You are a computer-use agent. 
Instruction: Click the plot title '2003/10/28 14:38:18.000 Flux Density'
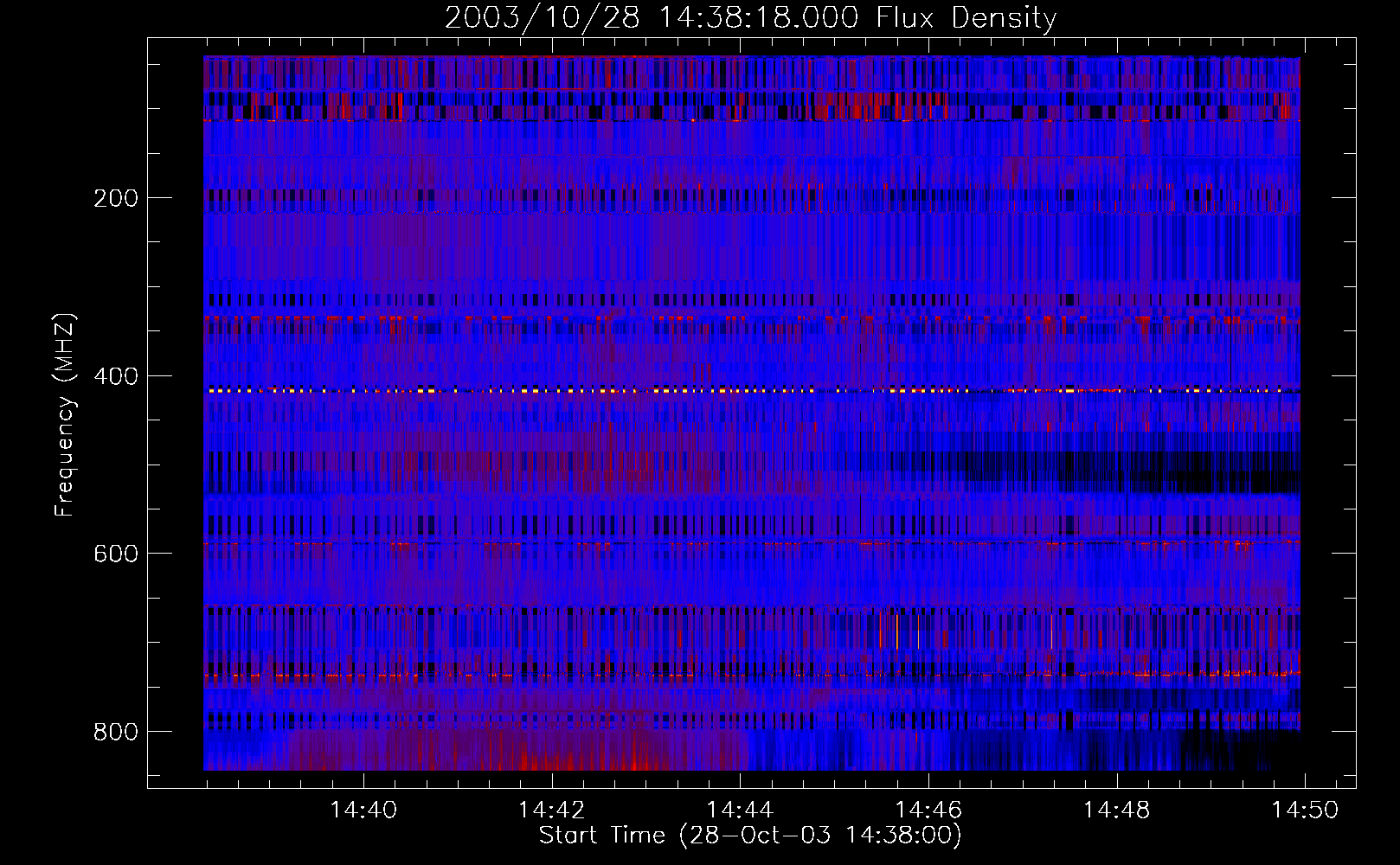[751, 18]
